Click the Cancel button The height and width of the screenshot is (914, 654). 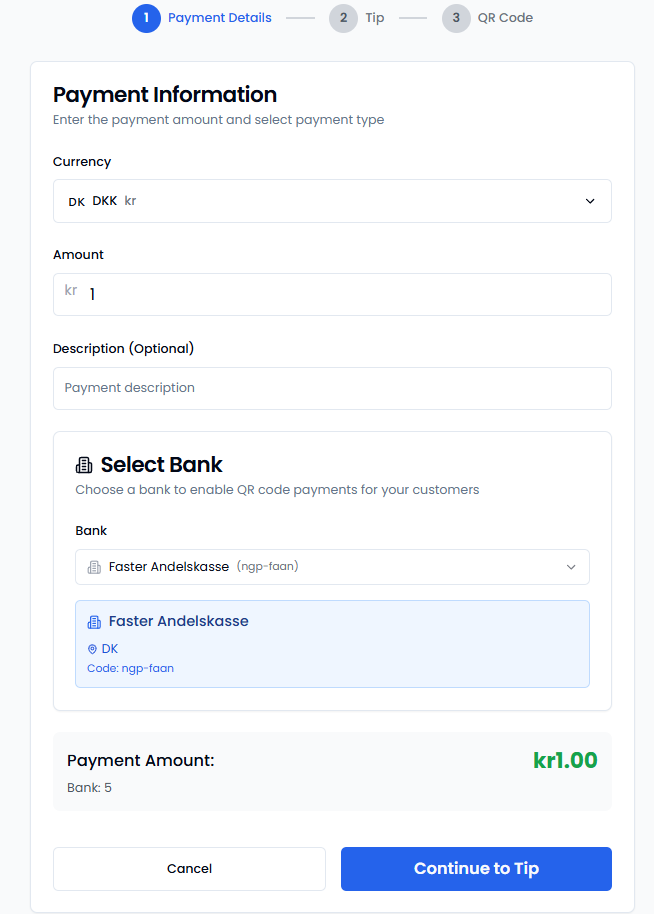click(189, 868)
